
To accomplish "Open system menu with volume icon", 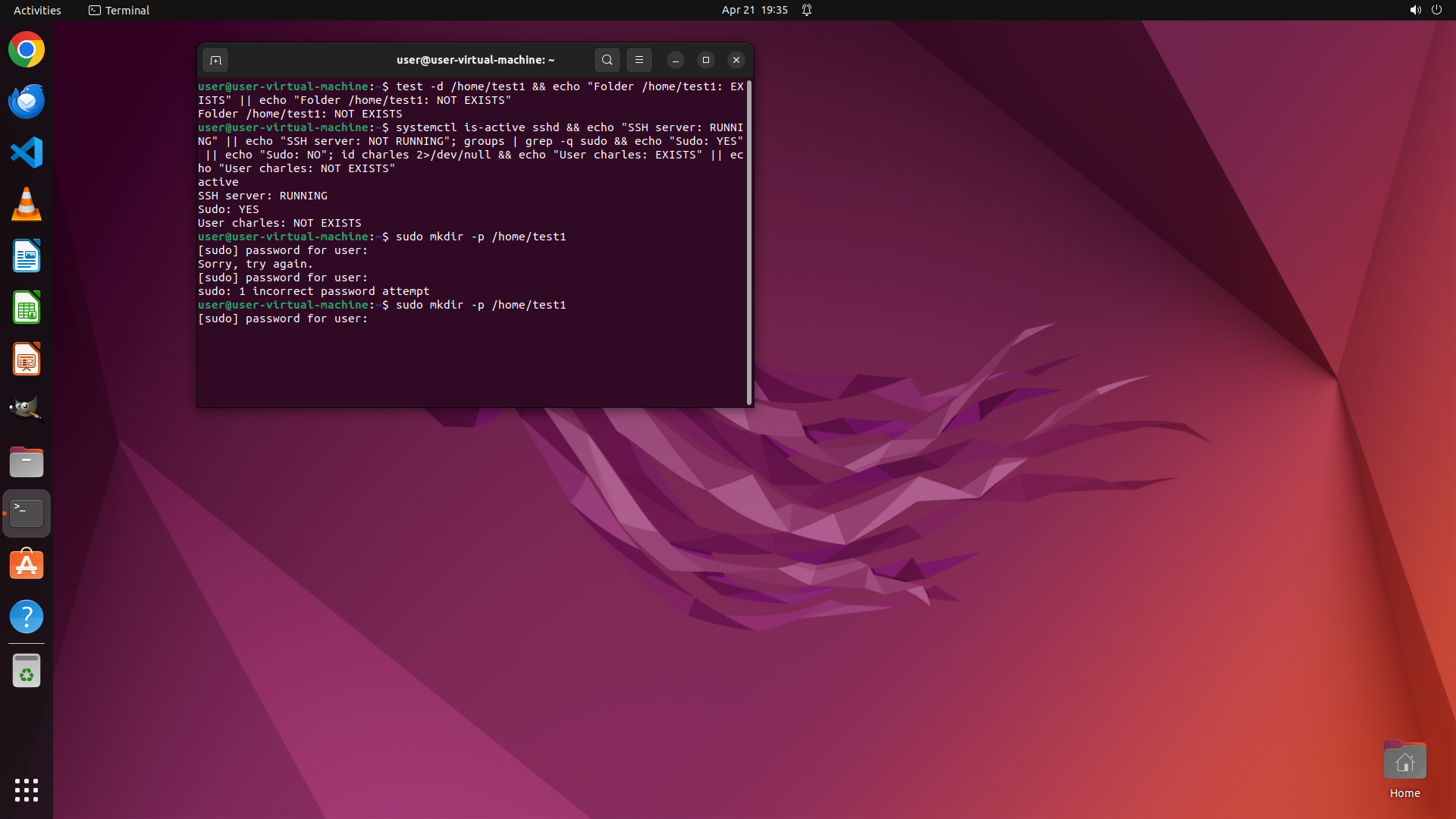I will pos(1415,10).
